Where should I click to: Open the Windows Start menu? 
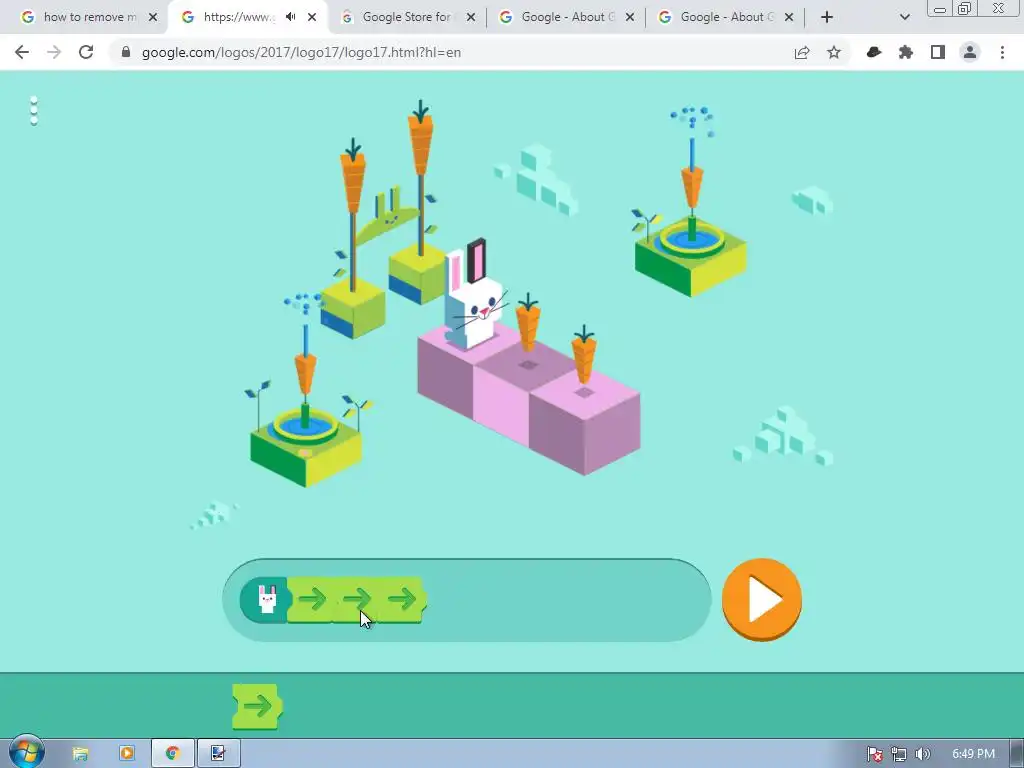click(x=26, y=752)
